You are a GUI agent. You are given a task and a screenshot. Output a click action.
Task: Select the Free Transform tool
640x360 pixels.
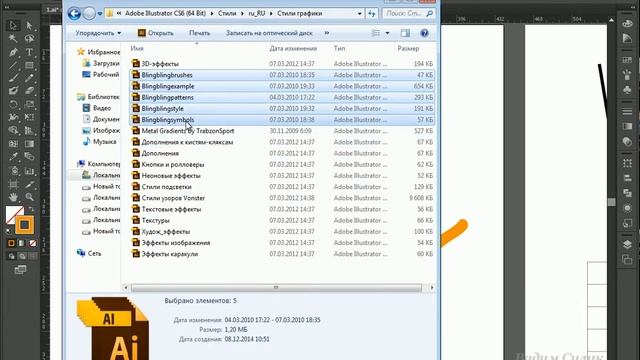[x=29, y=117]
